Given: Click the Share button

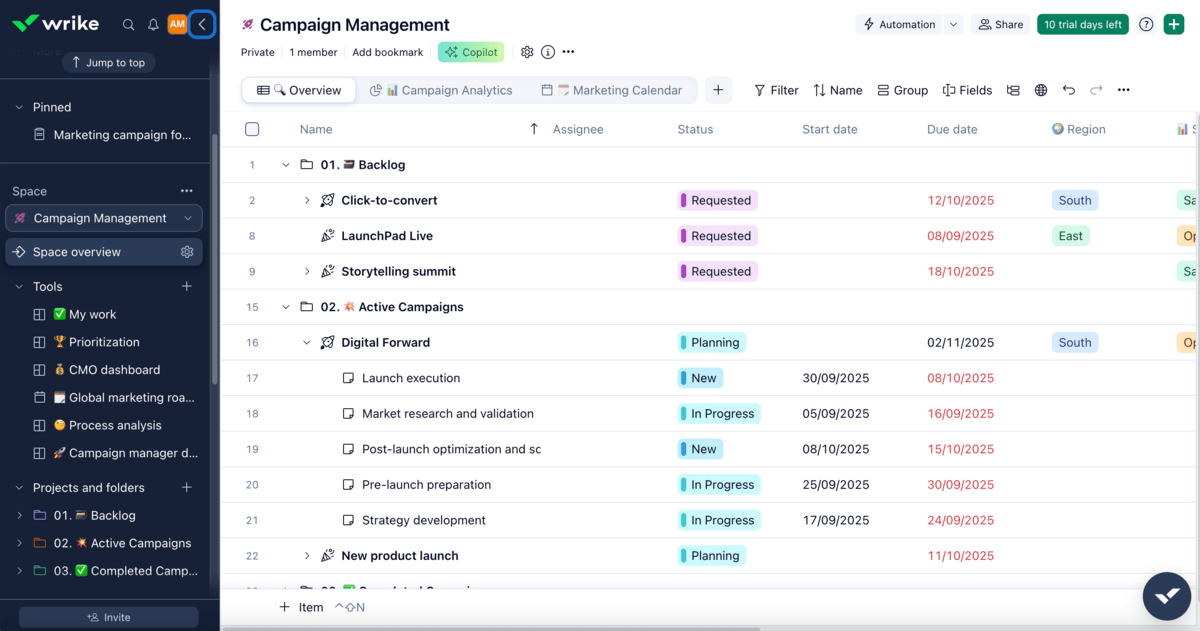Looking at the screenshot, I should pyautogui.click(x=999, y=22).
